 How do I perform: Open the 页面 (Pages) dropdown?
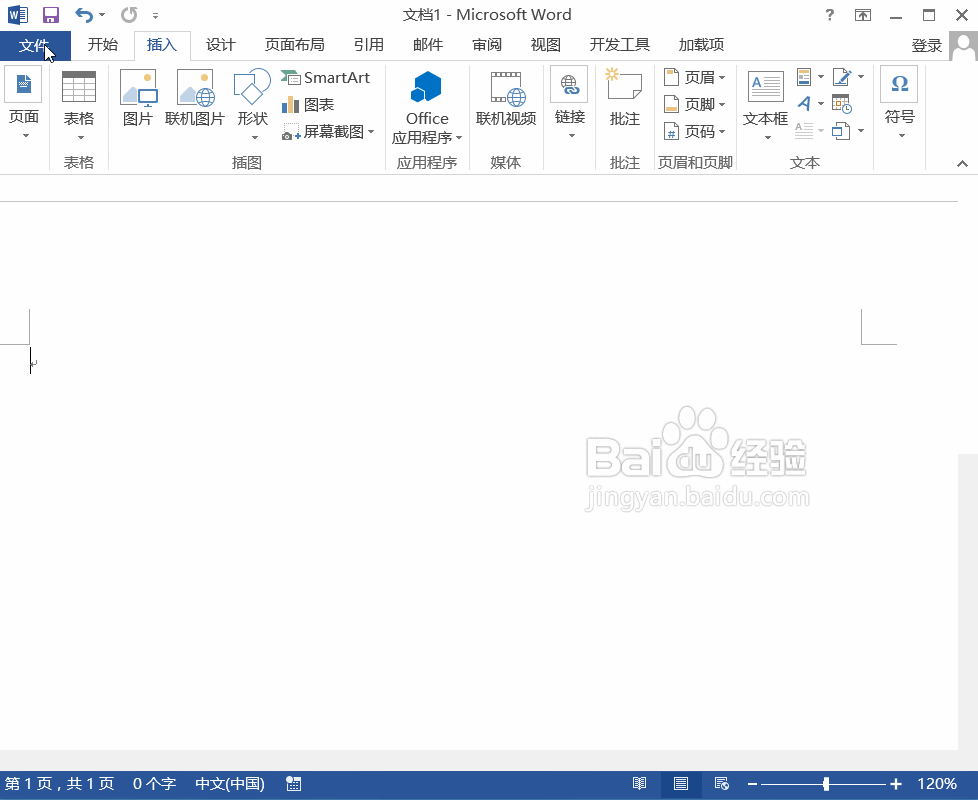pos(24,104)
